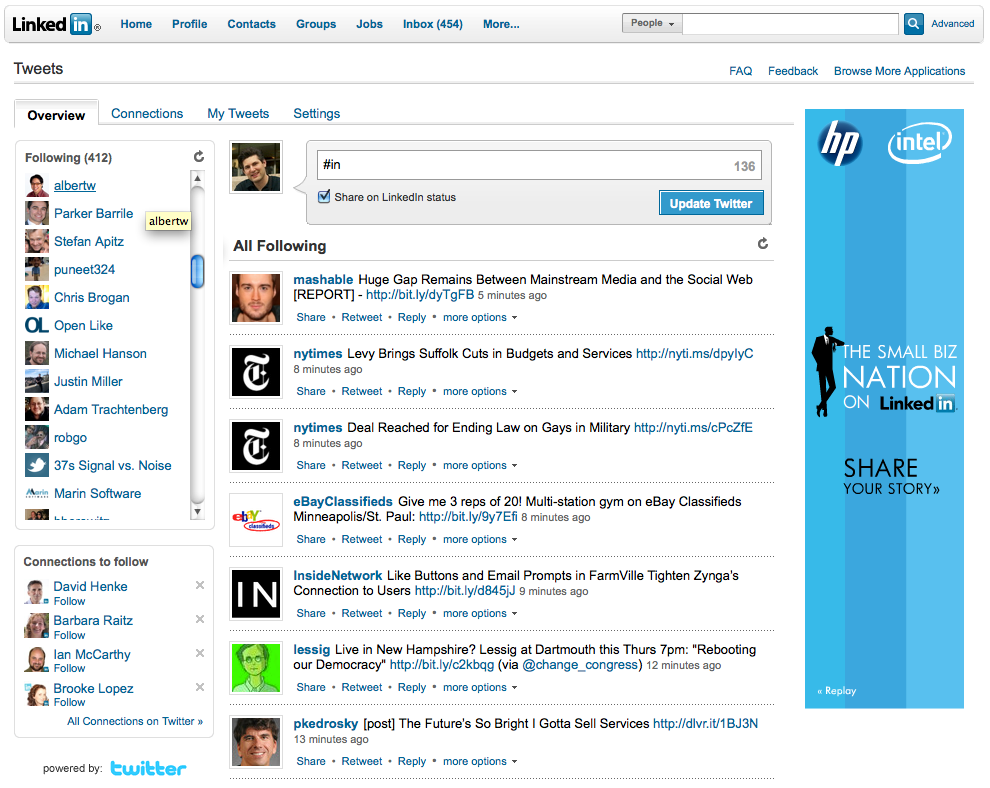Open All Connections on Twitter link
Viewport: 990px width, 788px height.
tap(135, 722)
